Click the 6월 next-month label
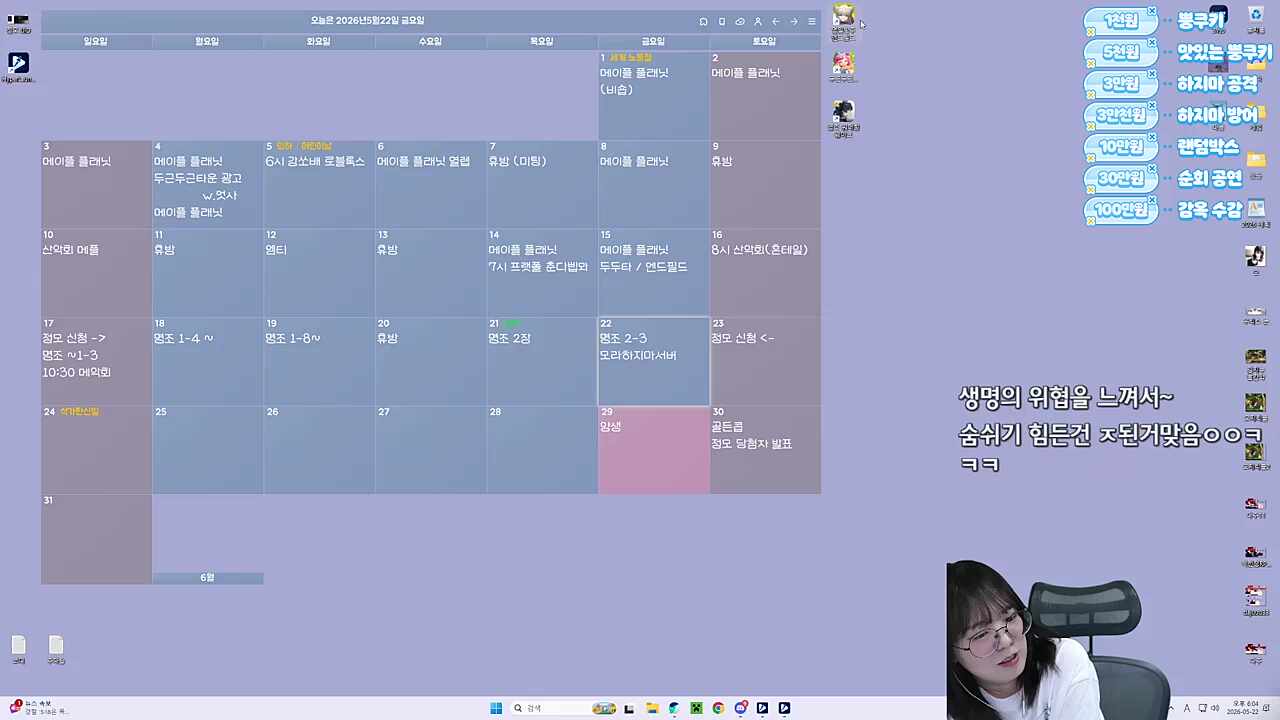The image size is (1280, 720). coord(207,578)
